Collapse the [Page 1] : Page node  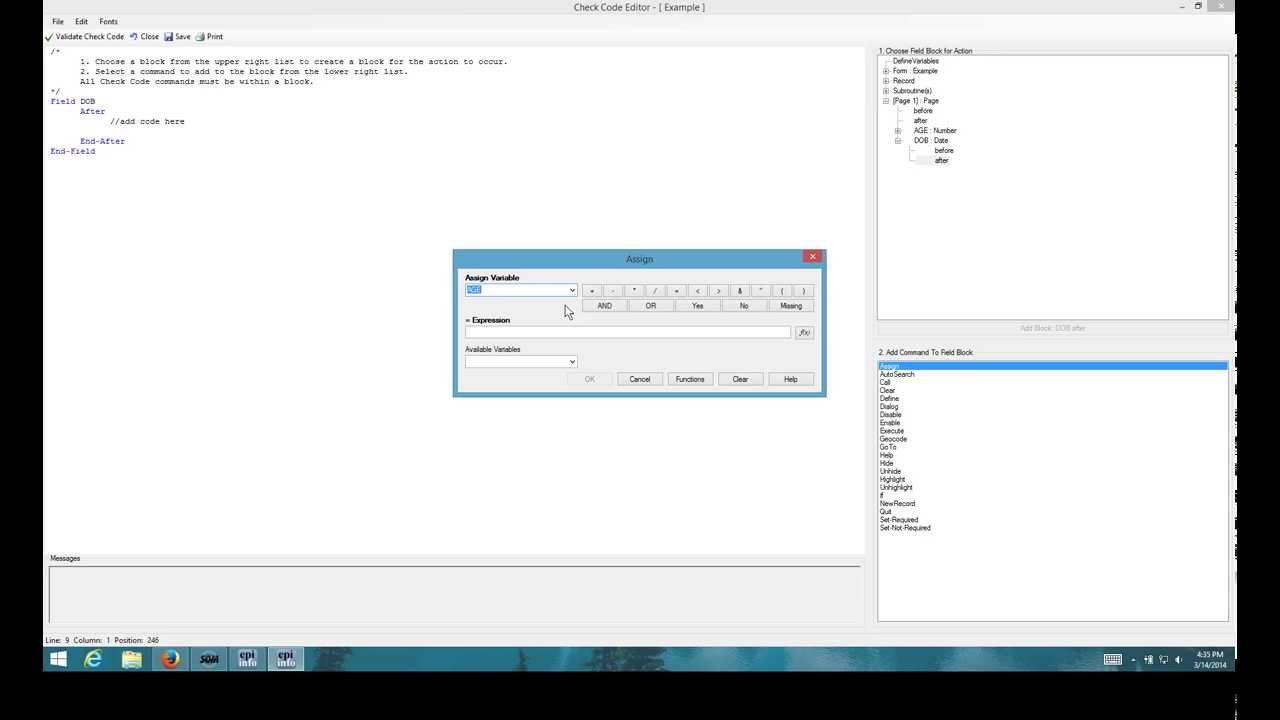[886, 101]
